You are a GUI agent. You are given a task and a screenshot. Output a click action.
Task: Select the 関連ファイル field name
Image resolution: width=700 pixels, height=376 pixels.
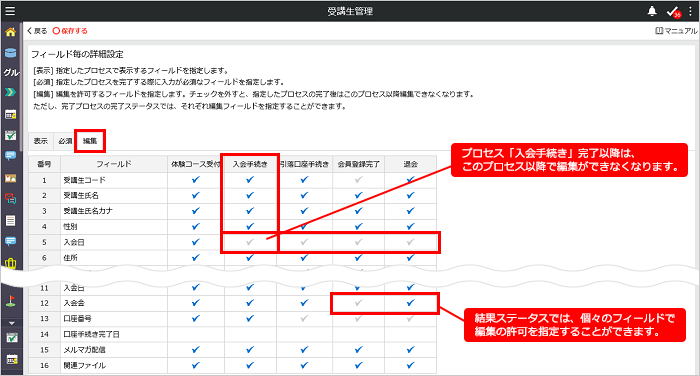click(x=84, y=365)
